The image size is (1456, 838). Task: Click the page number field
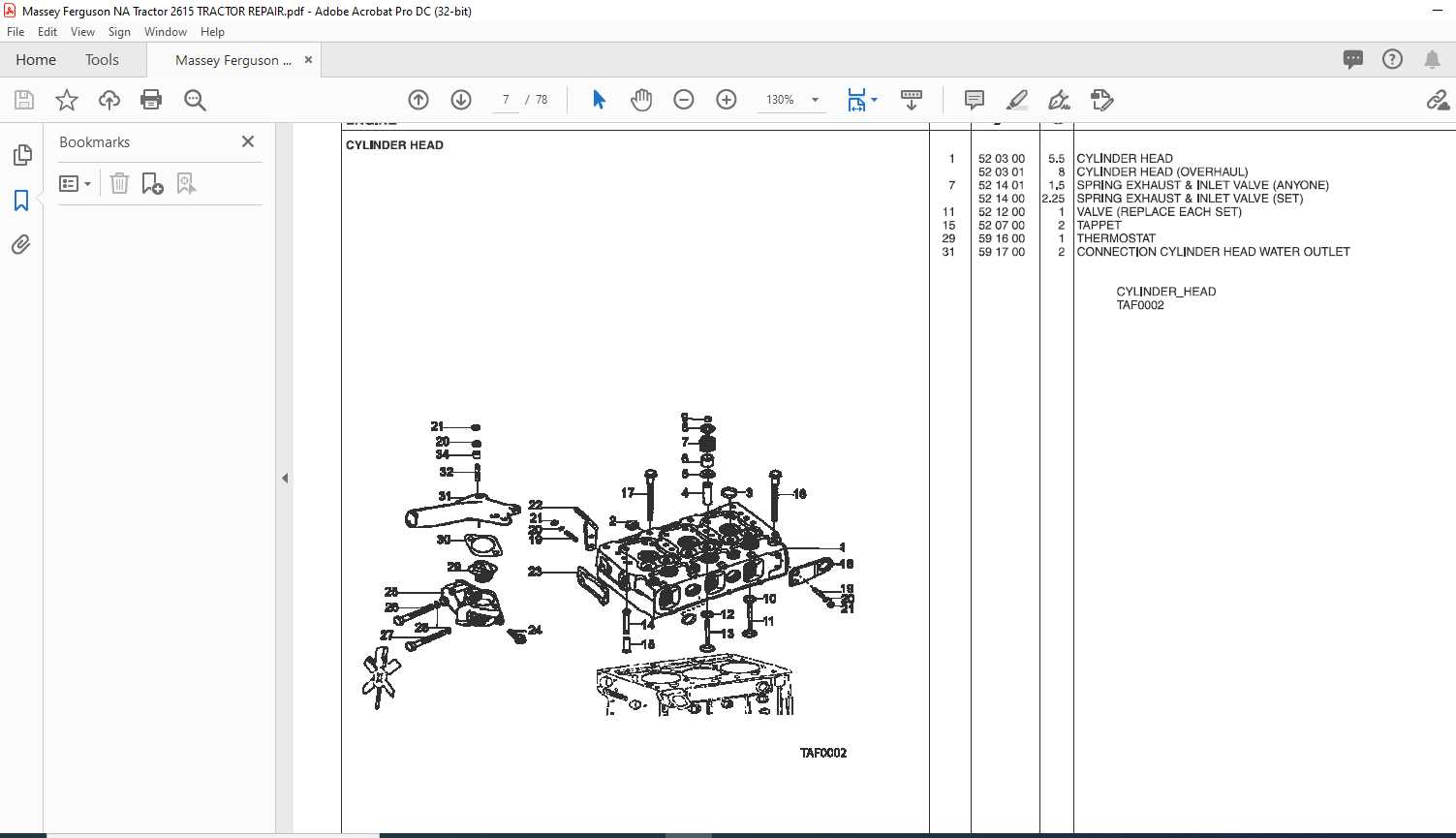point(506,100)
